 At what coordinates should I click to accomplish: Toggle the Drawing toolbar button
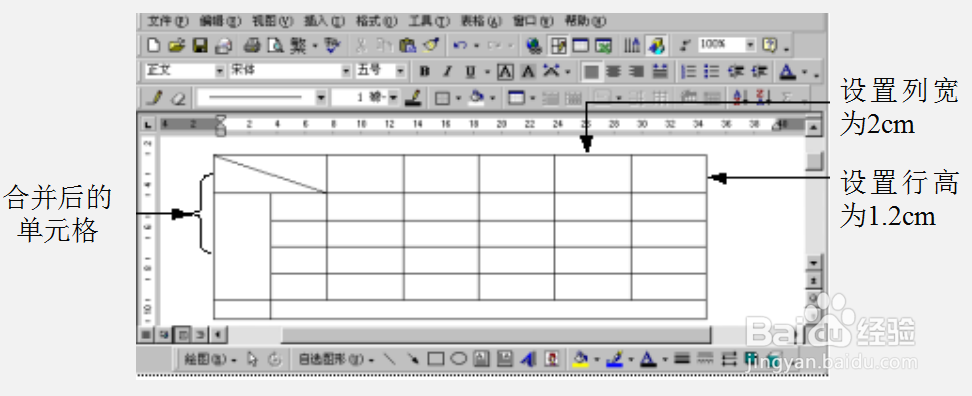656,45
